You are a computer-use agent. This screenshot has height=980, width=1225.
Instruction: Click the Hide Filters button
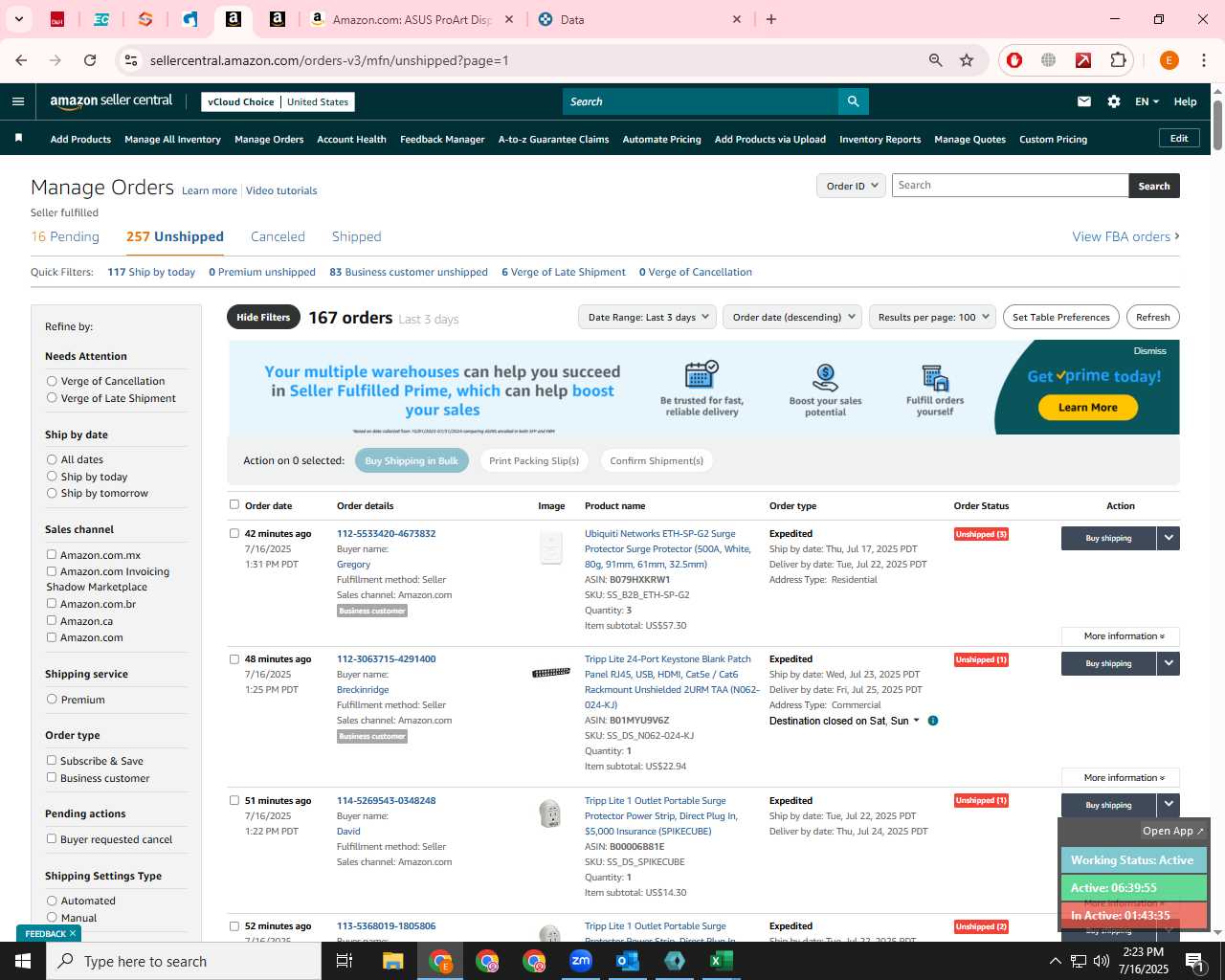pyautogui.click(x=263, y=317)
